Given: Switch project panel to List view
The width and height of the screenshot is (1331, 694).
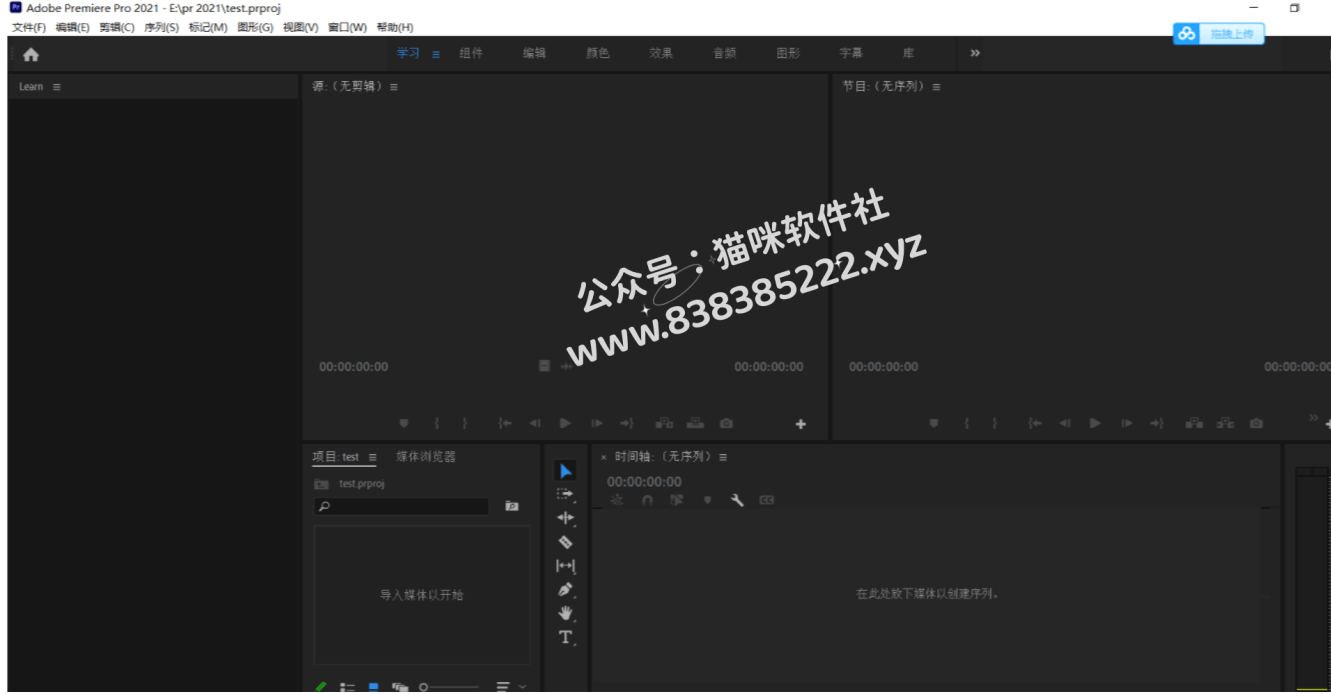Looking at the screenshot, I should [347, 687].
